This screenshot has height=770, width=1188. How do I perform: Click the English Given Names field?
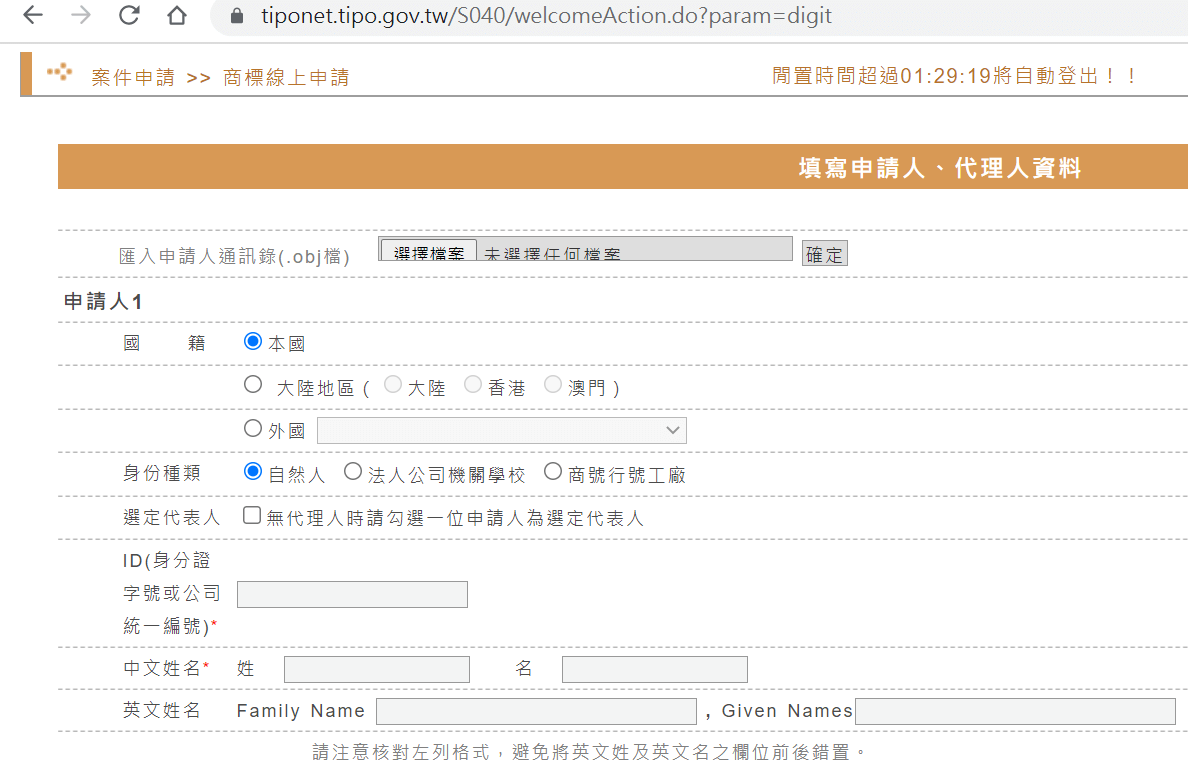tap(1015, 711)
